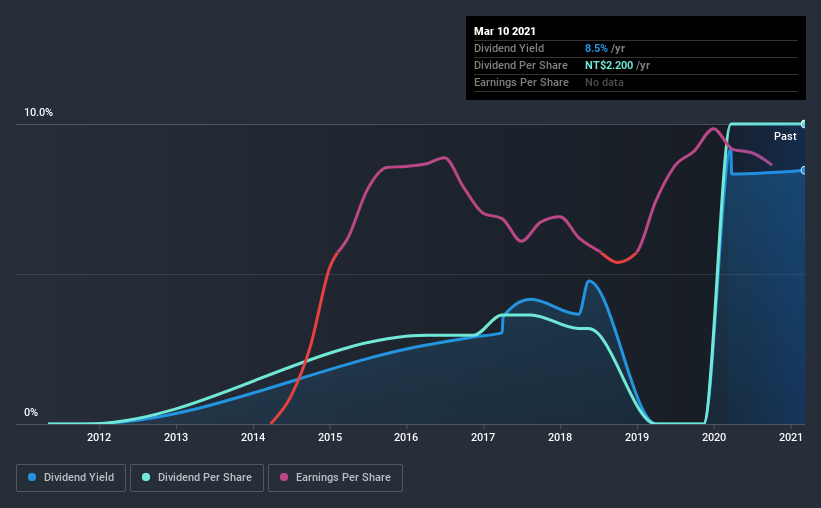The image size is (821, 508).
Task: Click the 2020 x-axis label
Action: [714, 437]
